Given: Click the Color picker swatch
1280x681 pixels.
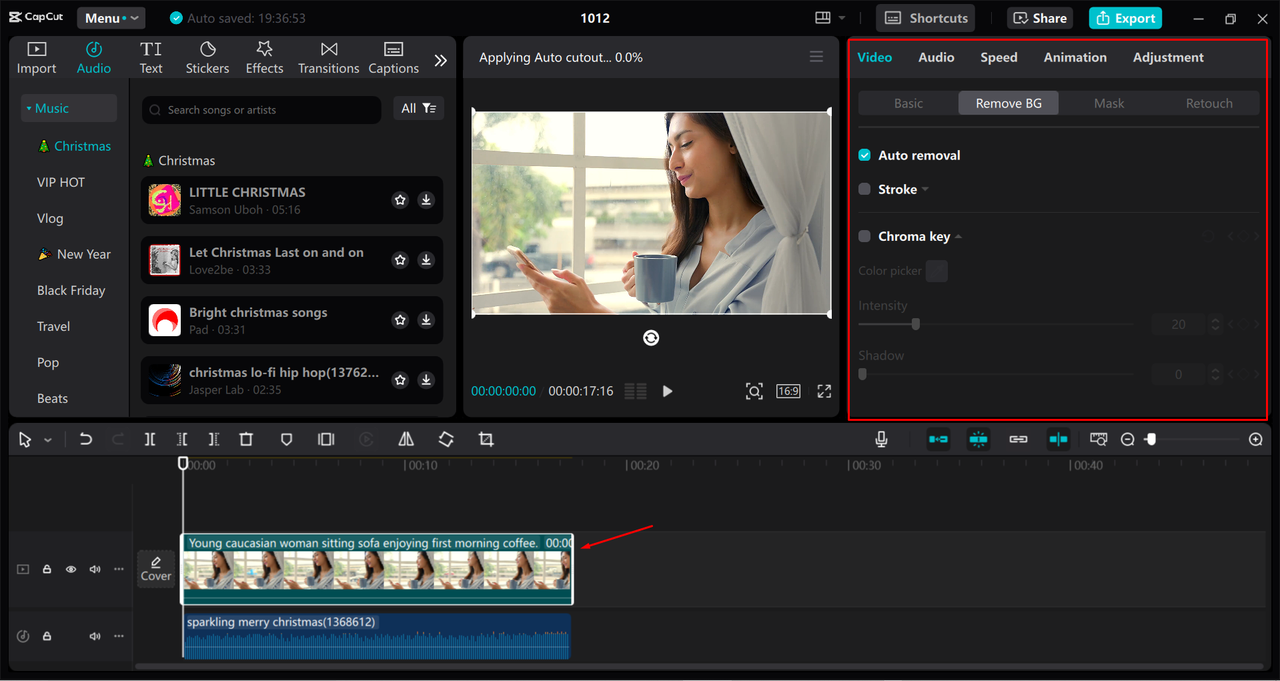Looking at the screenshot, I should pyautogui.click(x=936, y=271).
